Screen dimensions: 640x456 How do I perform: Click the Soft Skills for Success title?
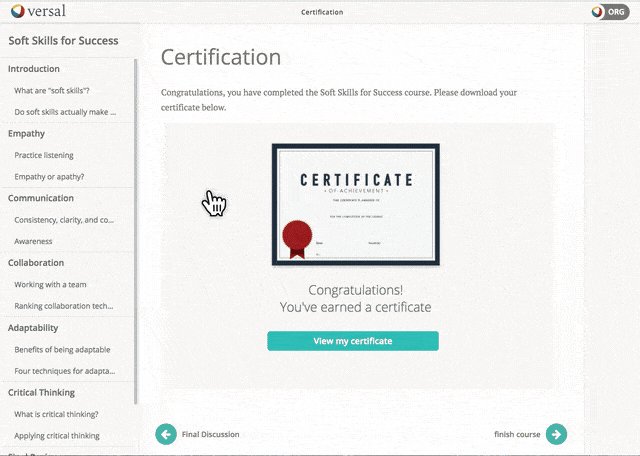(63, 40)
